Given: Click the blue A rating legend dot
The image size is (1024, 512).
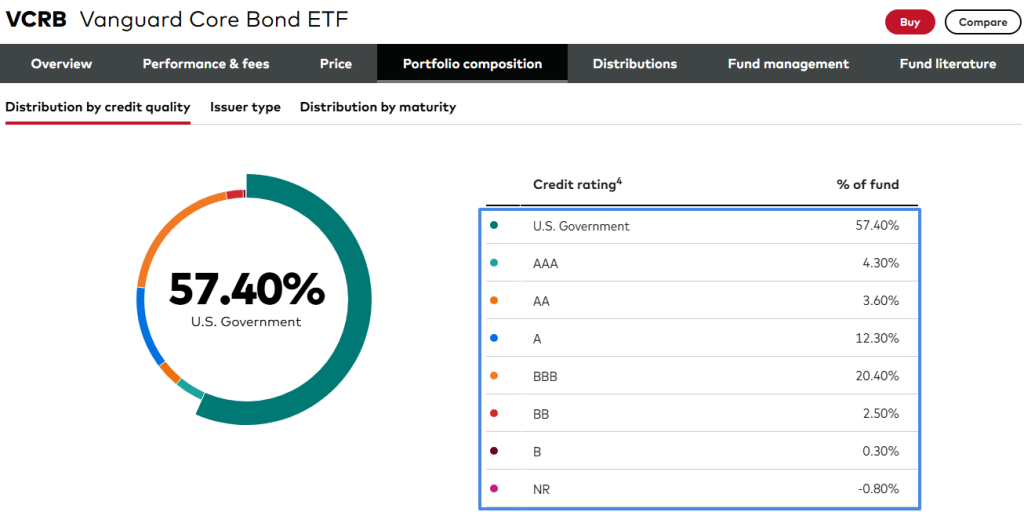Looking at the screenshot, I should click(494, 339).
